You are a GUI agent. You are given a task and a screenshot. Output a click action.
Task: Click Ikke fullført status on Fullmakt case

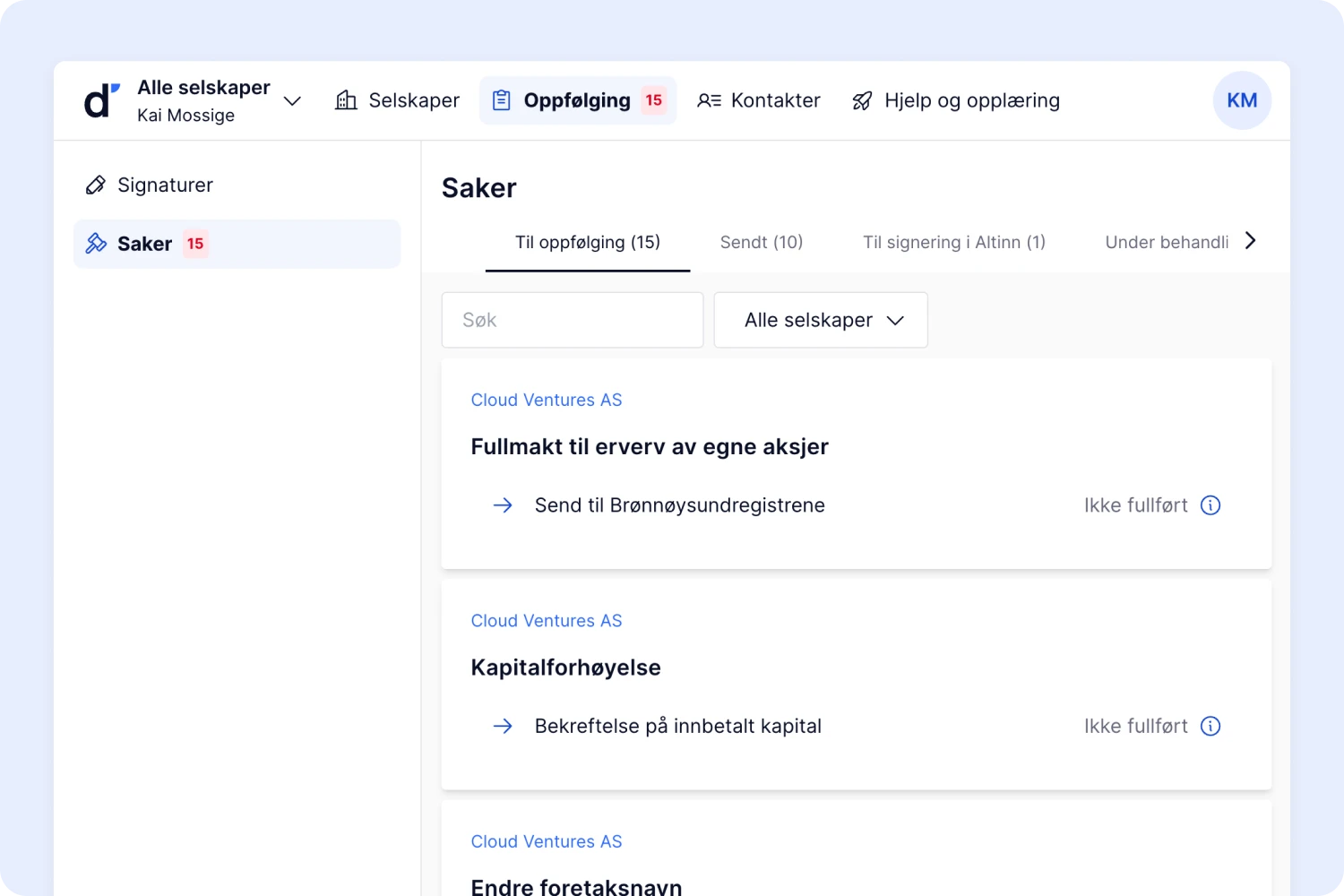pos(1135,505)
